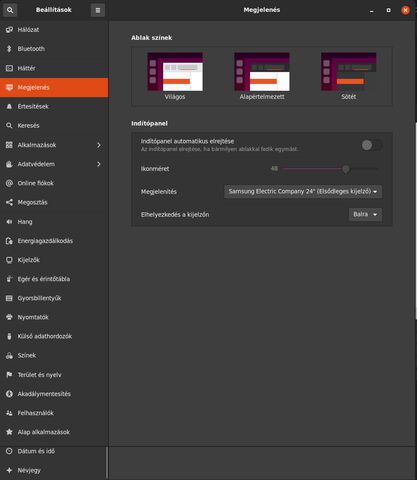Select the Sötét theme thumbnail
The height and width of the screenshot is (480, 417).
coord(349,72)
